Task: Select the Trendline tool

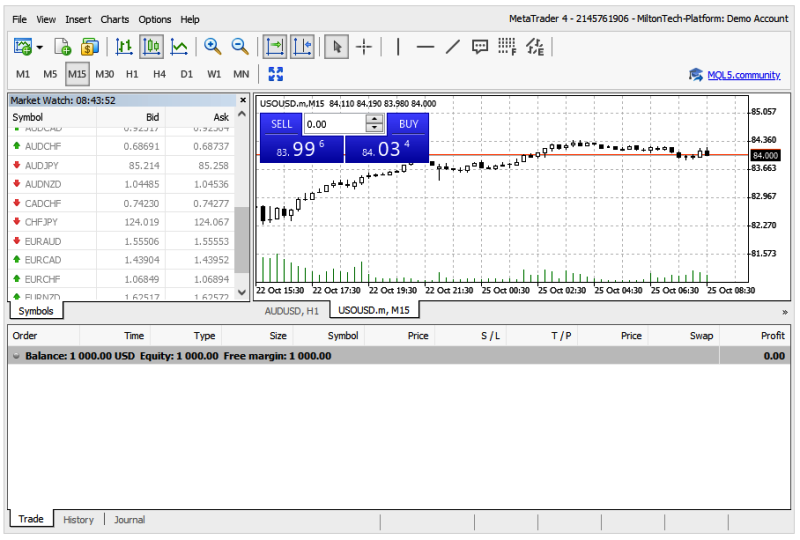Action: coord(453,47)
